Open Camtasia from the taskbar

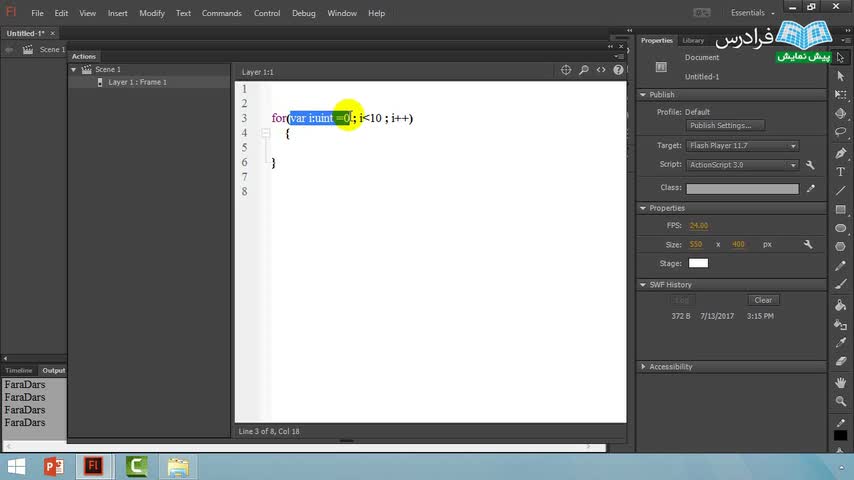point(136,466)
